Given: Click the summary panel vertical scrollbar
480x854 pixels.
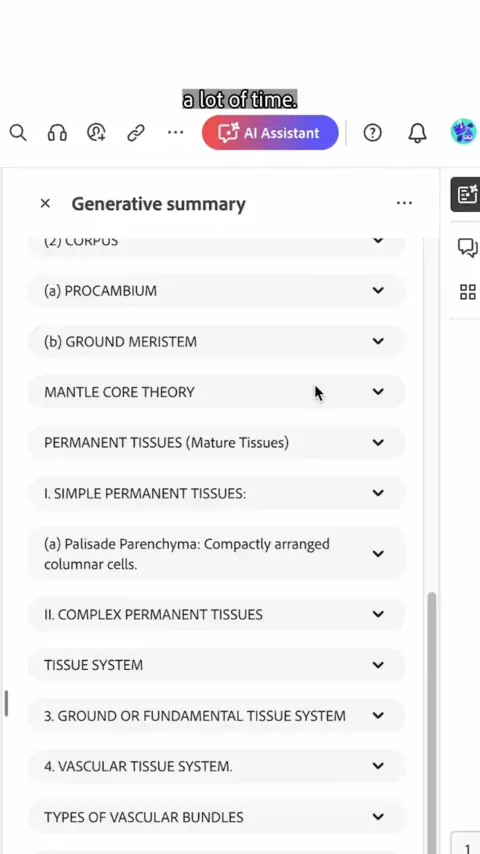Looking at the screenshot, I should 432,719.
